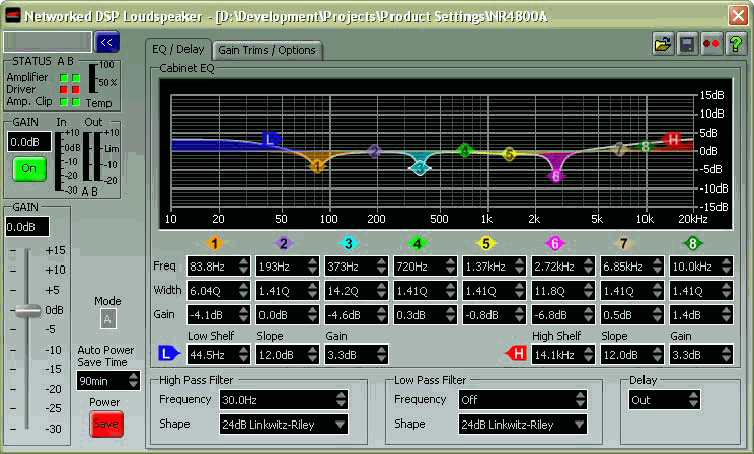The image size is (754, 454).
Task: Collapse side panel with << button
Action: tap(107, 42)
